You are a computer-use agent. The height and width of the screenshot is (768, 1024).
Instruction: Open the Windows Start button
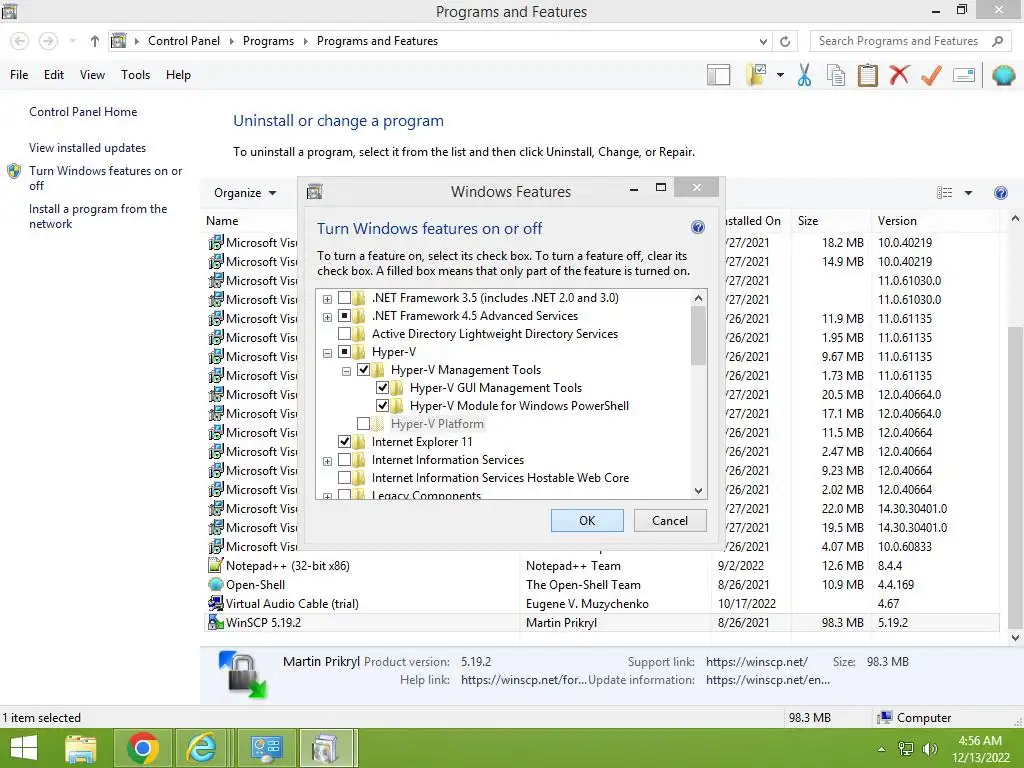pos(24,748)
